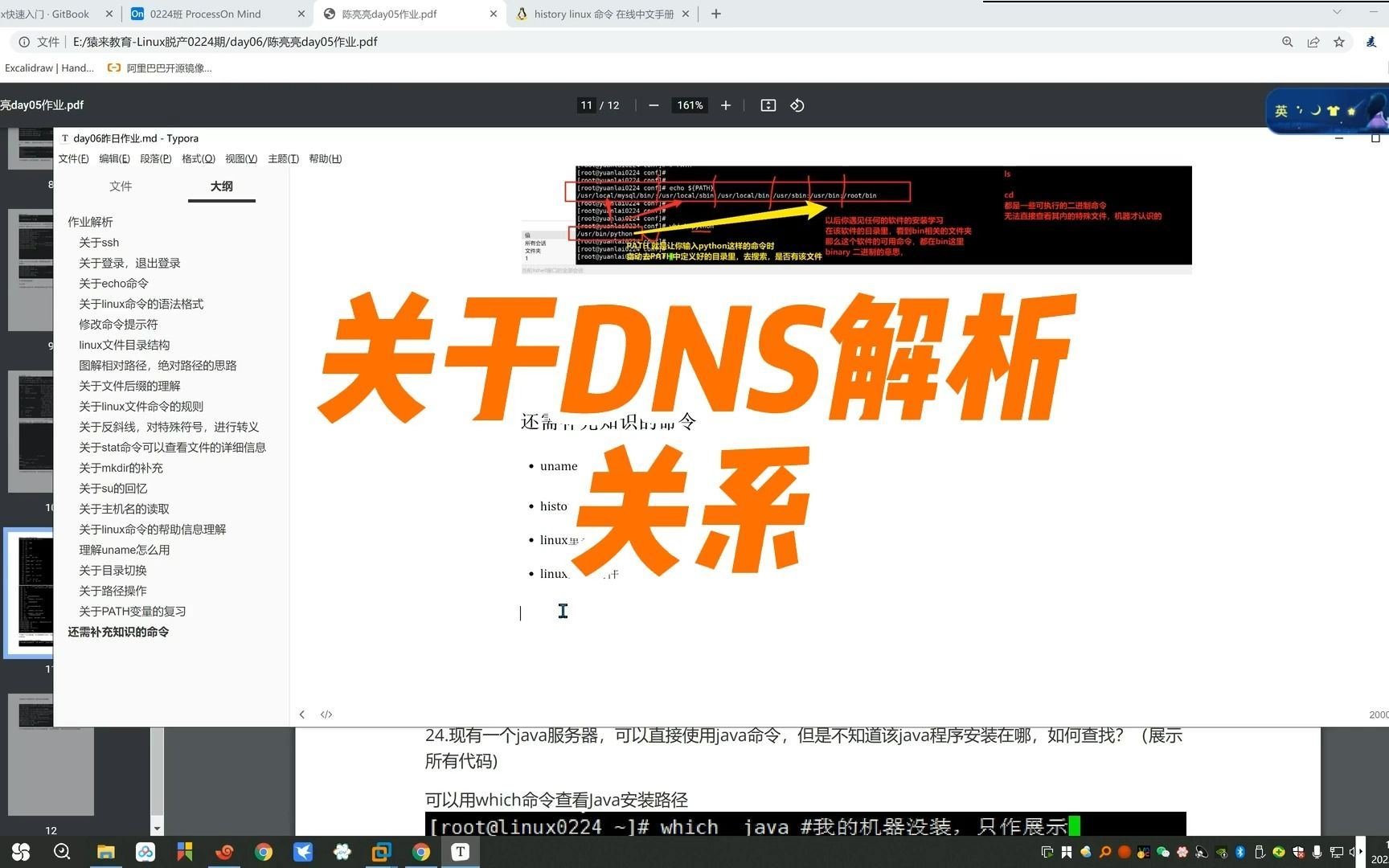Open Typora 视图(V) menu
Image resolution: width=1389 pixels, height=868 pixels.
pos(241,159)
